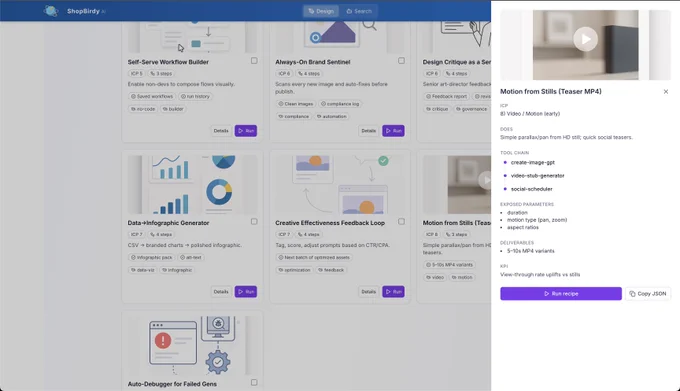Click the 'alt-text' deliverable chip
The width and height of the screenshot is (680, 391).
pos(191,257)
